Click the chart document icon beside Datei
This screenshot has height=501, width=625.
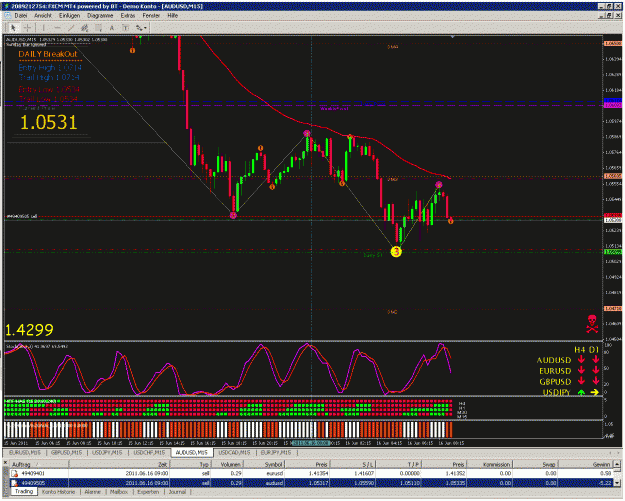7,16
